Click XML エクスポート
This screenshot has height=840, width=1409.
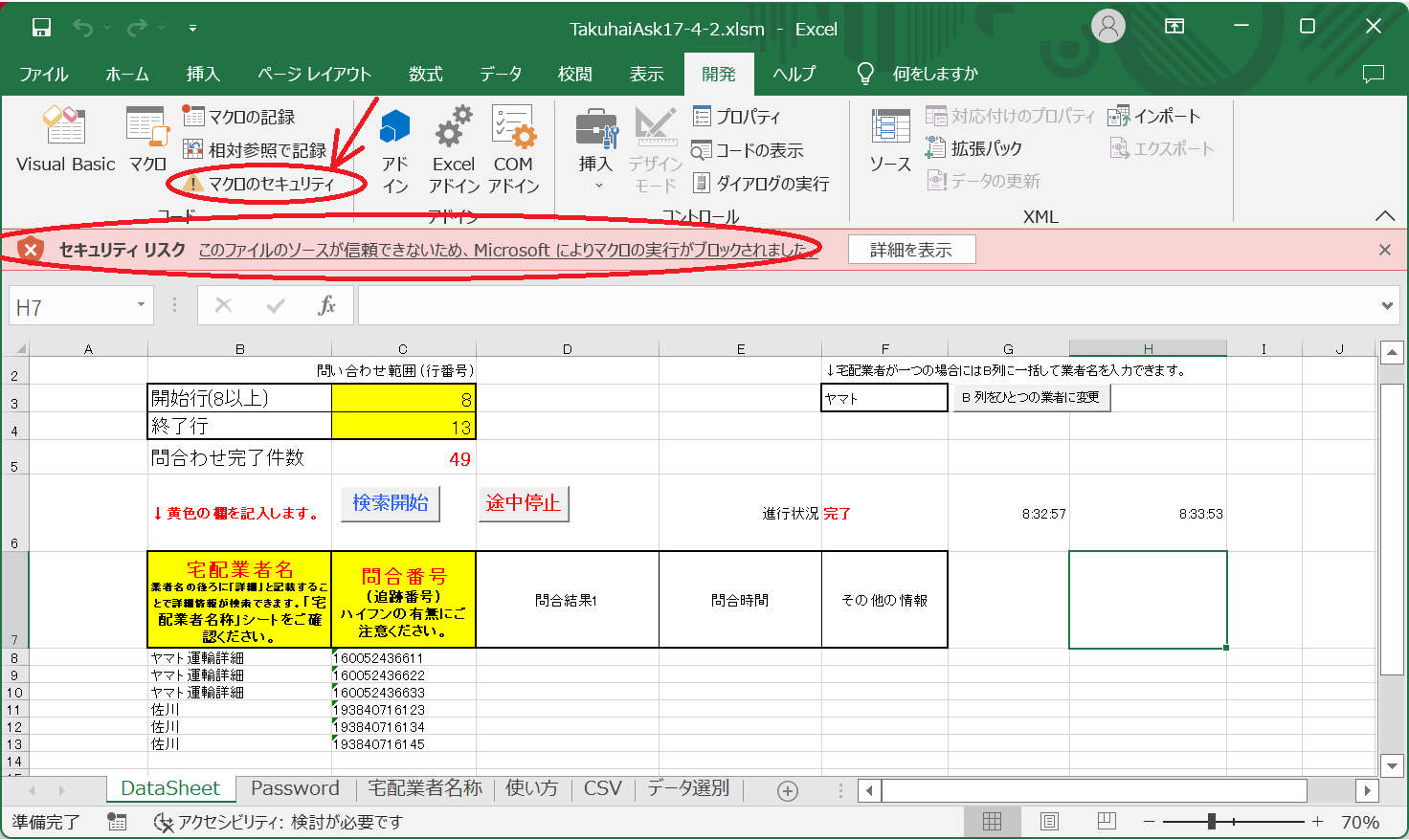[x=1161, y=148]
